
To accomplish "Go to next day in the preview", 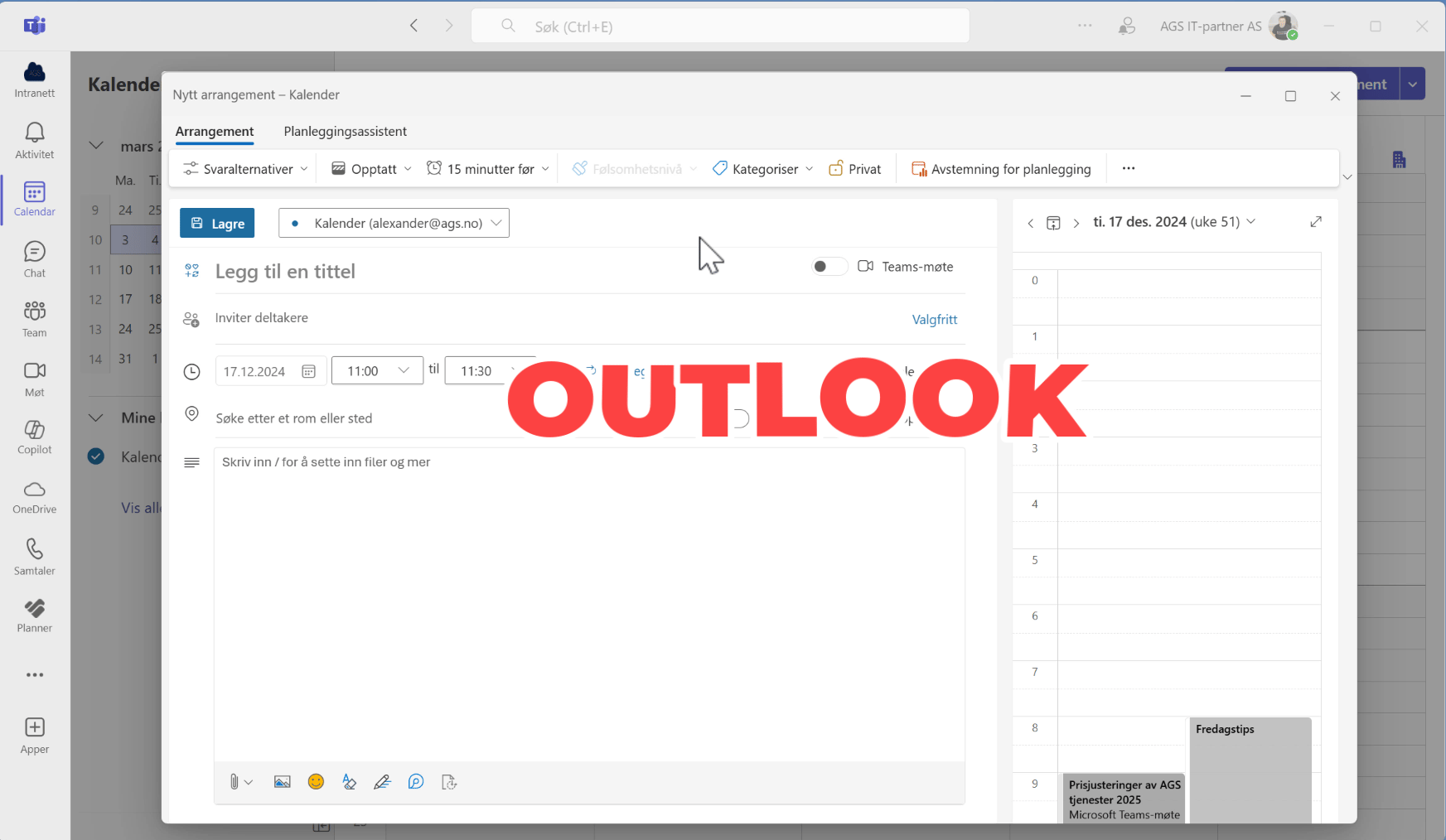I will click(x=1076, y=223).
